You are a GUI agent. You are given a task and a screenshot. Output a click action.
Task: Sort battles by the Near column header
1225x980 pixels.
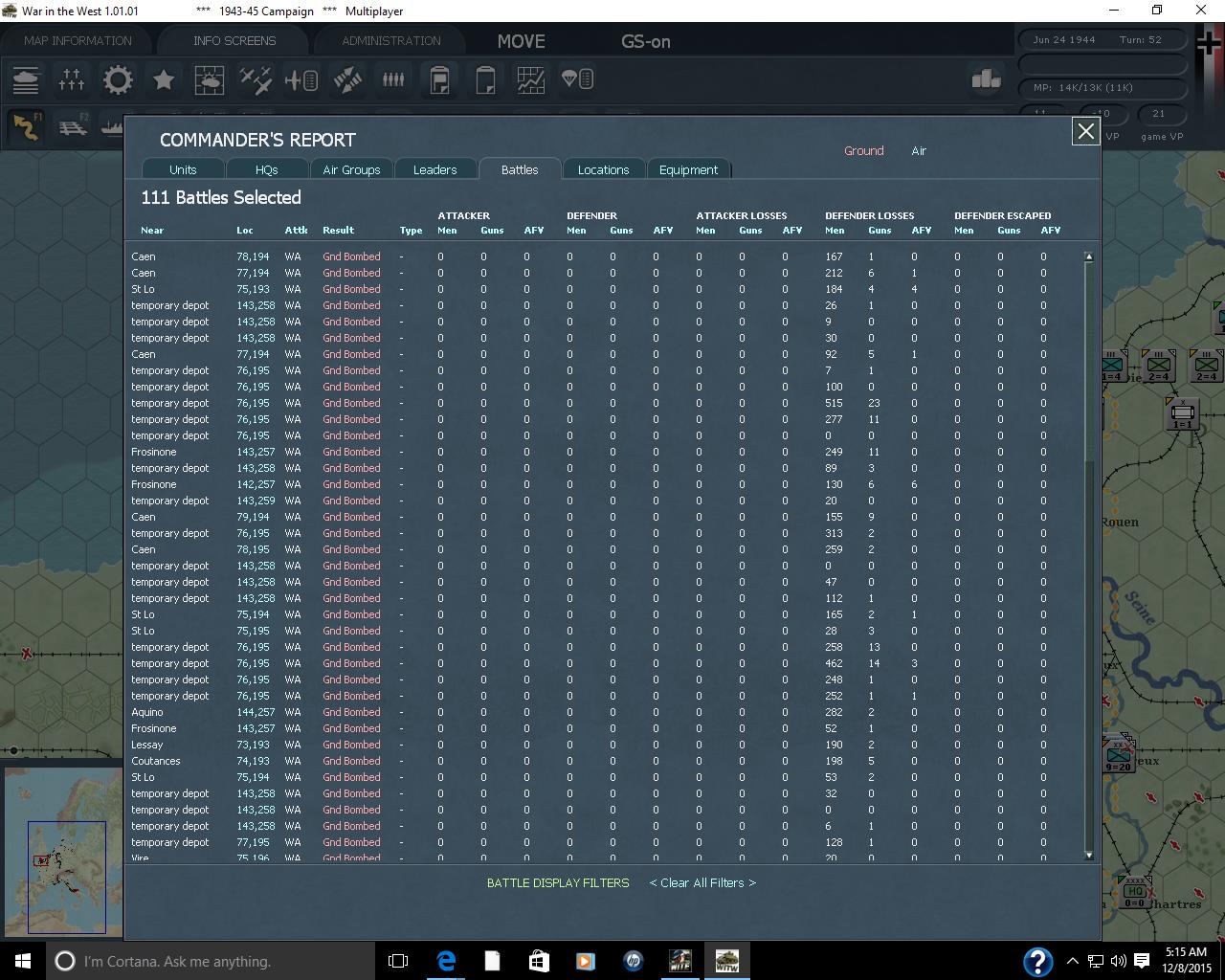pyautogui.click(x=152, y=230)
